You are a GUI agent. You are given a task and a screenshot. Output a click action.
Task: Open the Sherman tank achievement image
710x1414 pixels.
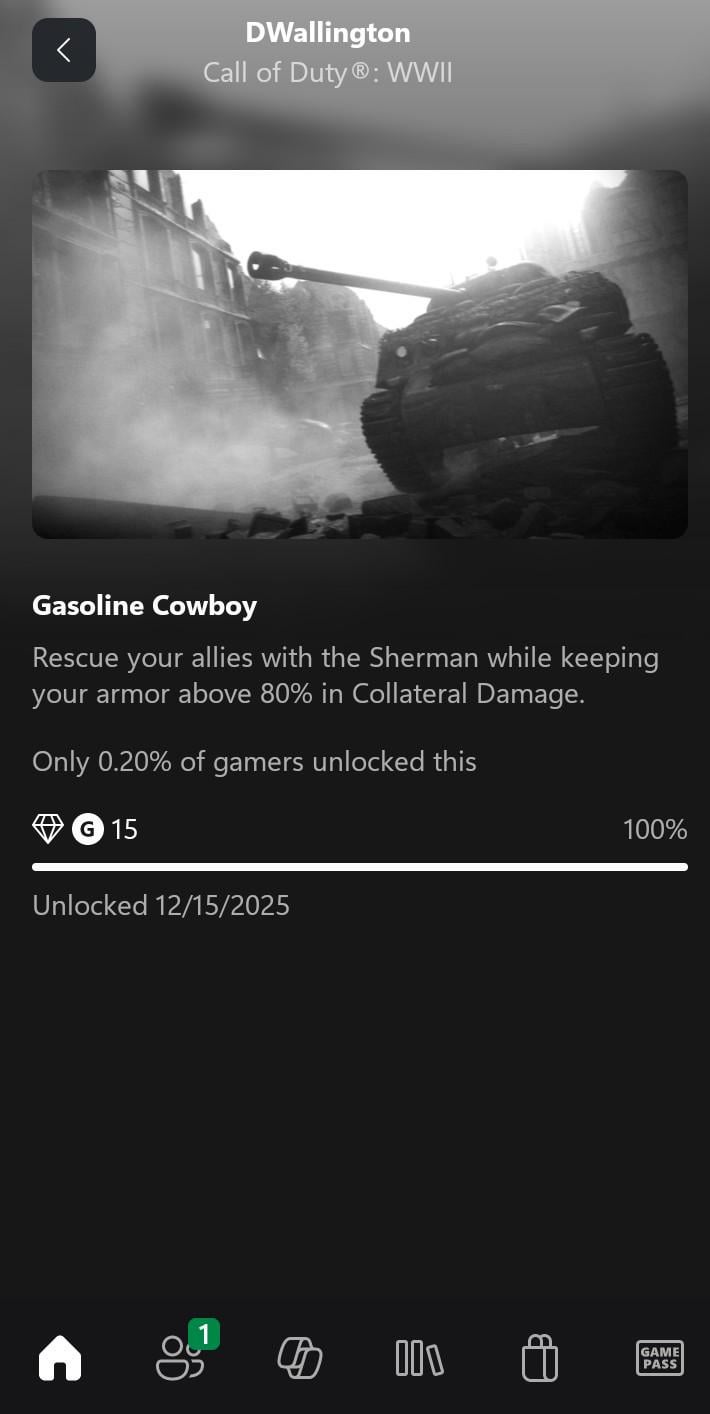(360, 354)
